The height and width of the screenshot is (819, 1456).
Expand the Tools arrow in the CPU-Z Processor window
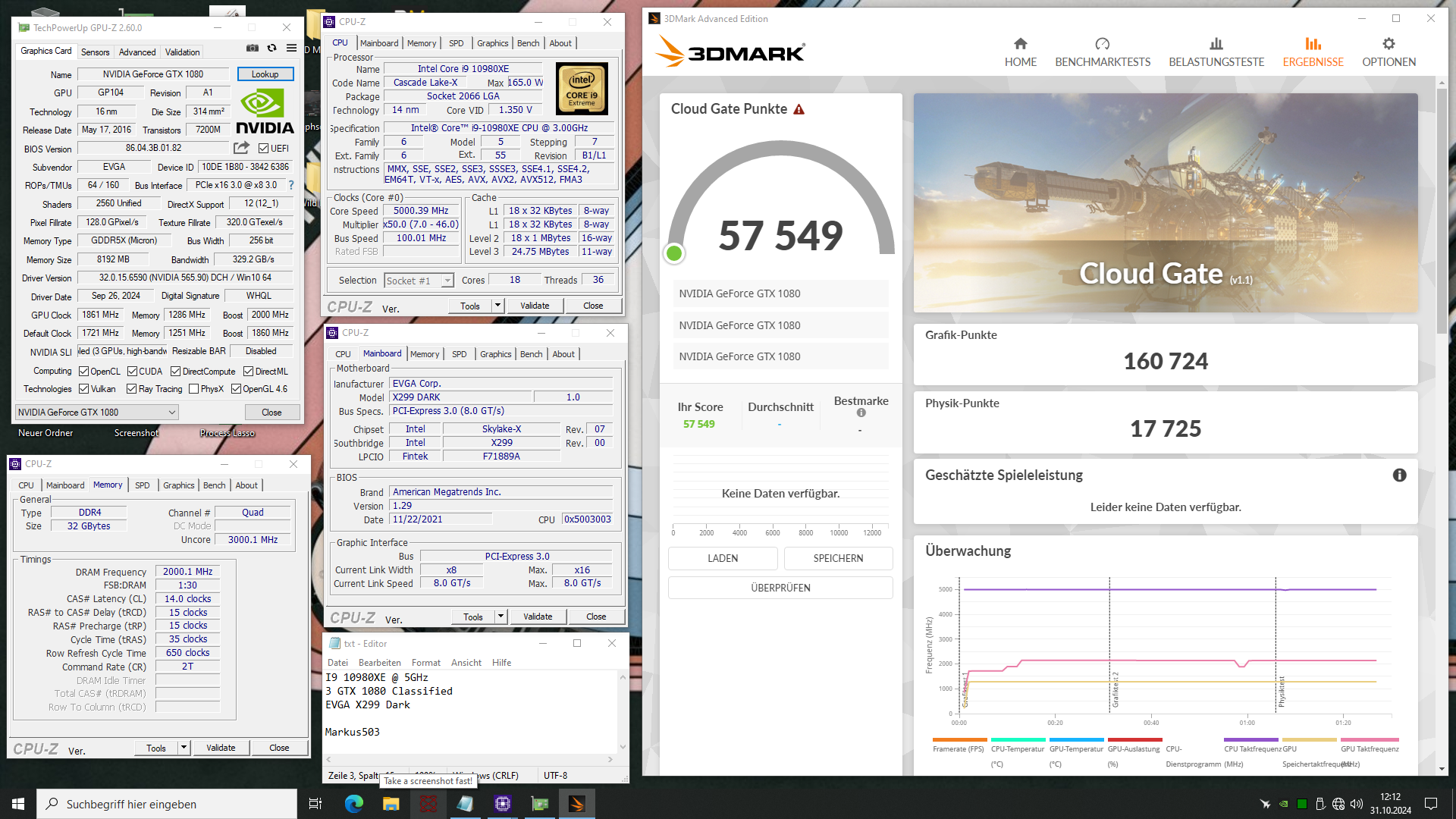[498, 306]
